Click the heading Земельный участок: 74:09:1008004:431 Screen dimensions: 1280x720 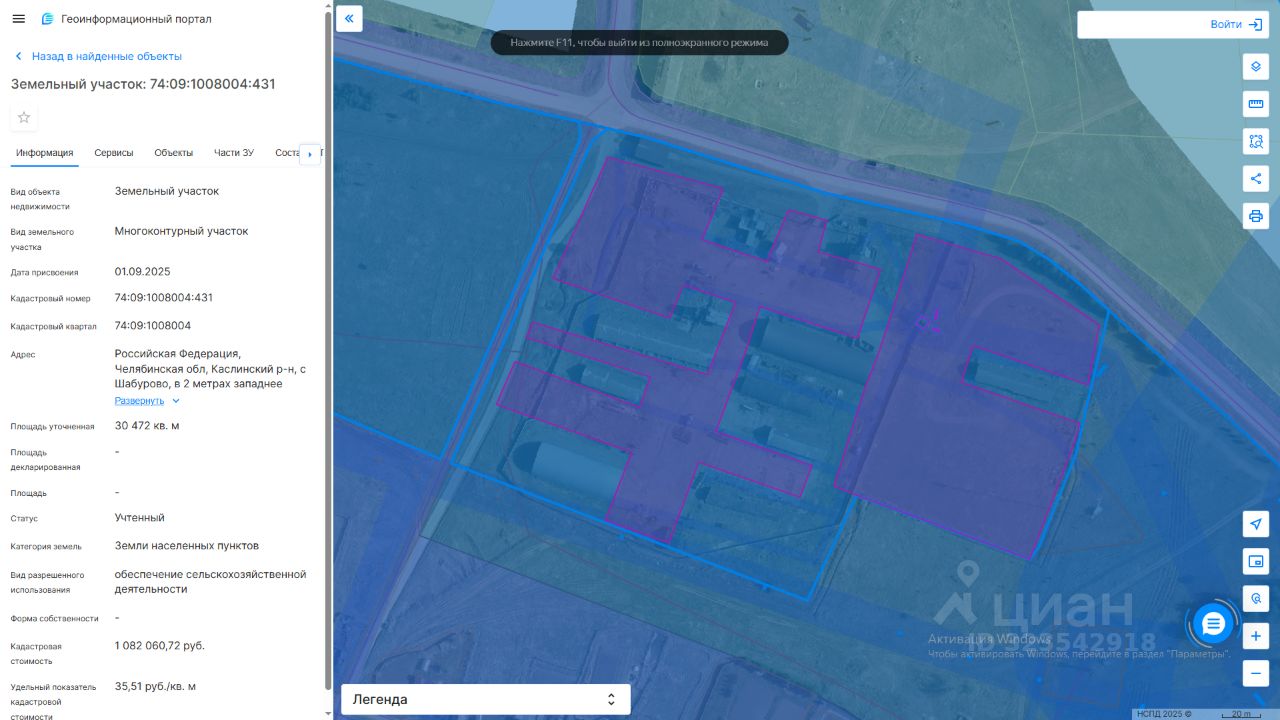click(143, 84)
